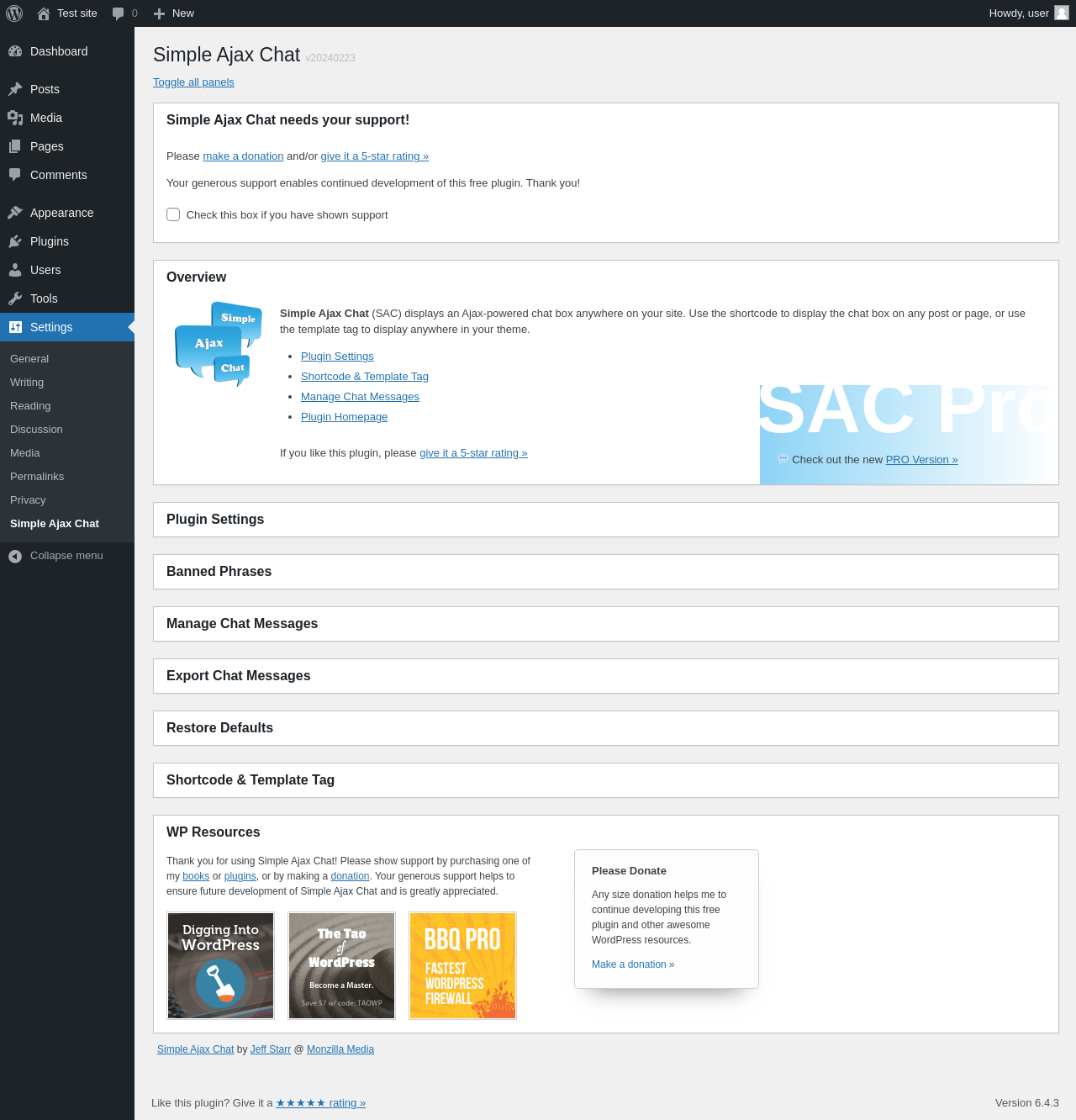The width and height of the screenshot is (1076, 1120).
Task: Click the Plugins plug icon
Action: point(15,241)
